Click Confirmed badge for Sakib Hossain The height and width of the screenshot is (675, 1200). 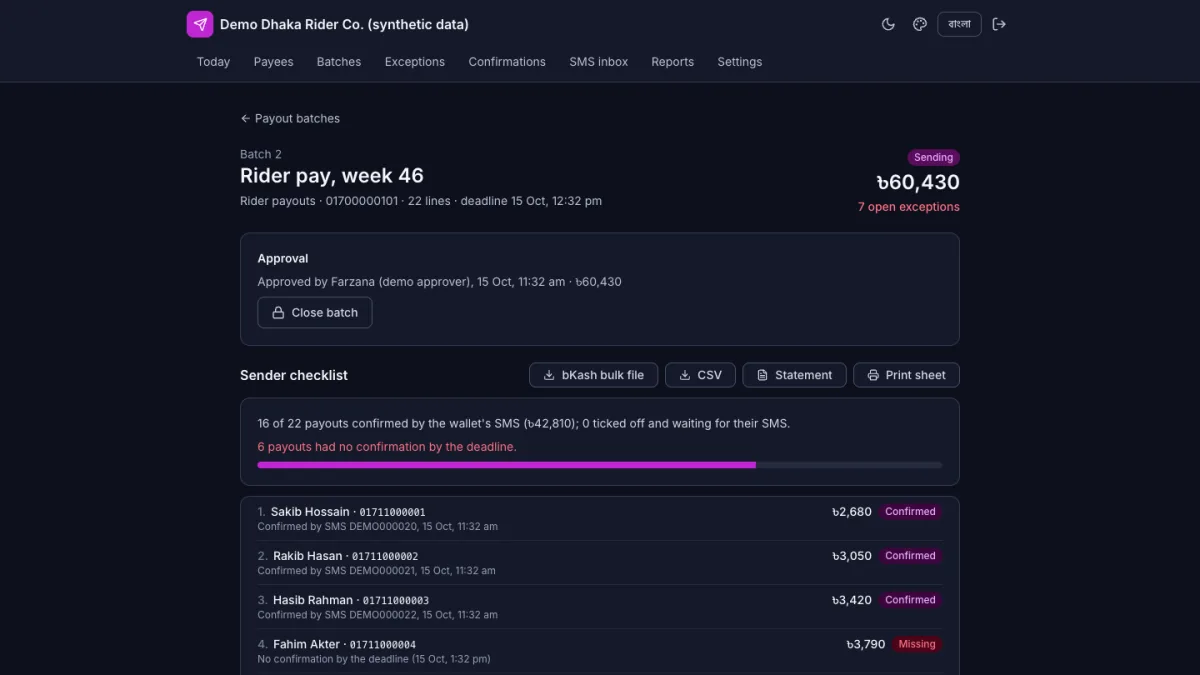(910, 511)
